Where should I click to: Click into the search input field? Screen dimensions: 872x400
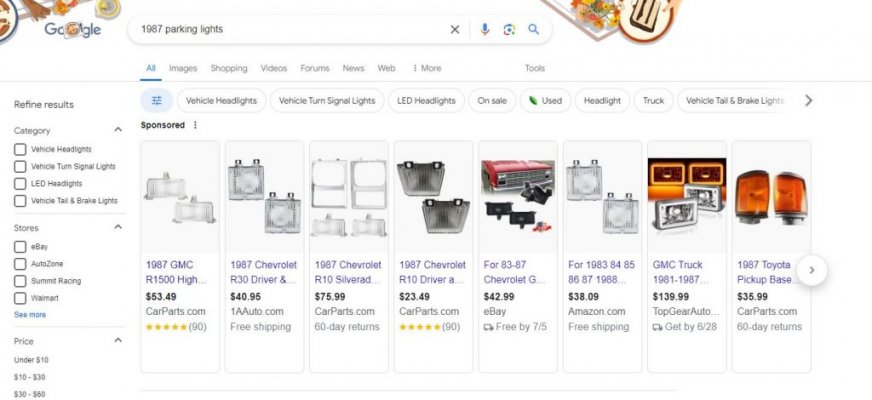(x=290, y=30)
